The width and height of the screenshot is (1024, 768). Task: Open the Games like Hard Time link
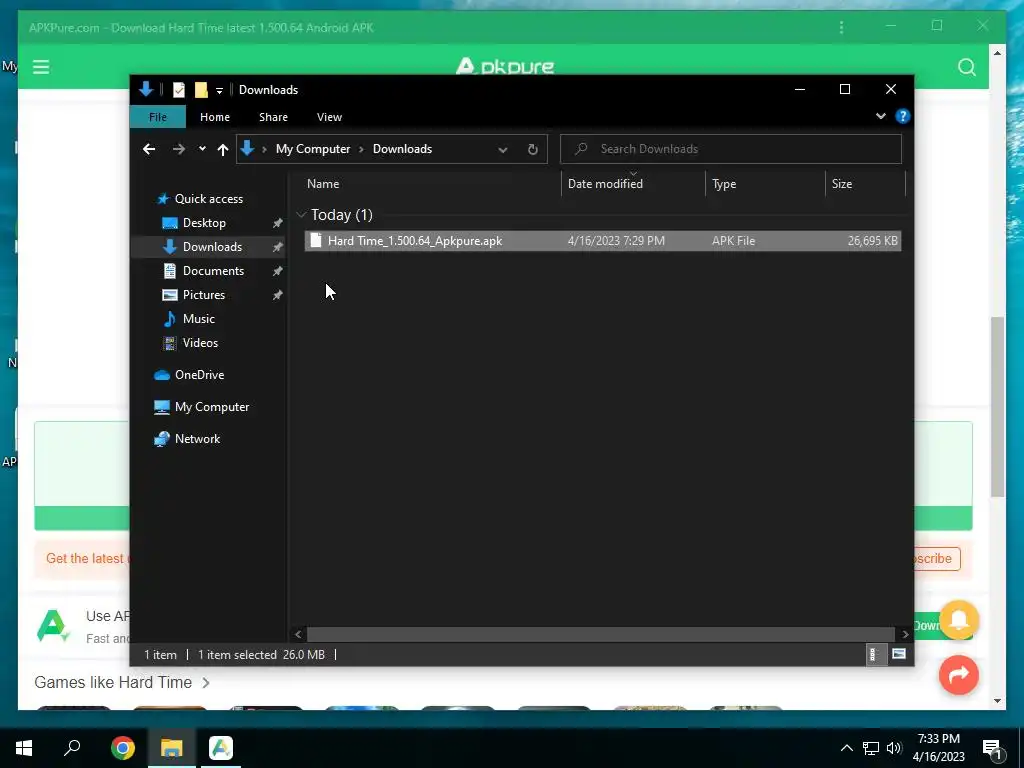(x=122, y=682)
